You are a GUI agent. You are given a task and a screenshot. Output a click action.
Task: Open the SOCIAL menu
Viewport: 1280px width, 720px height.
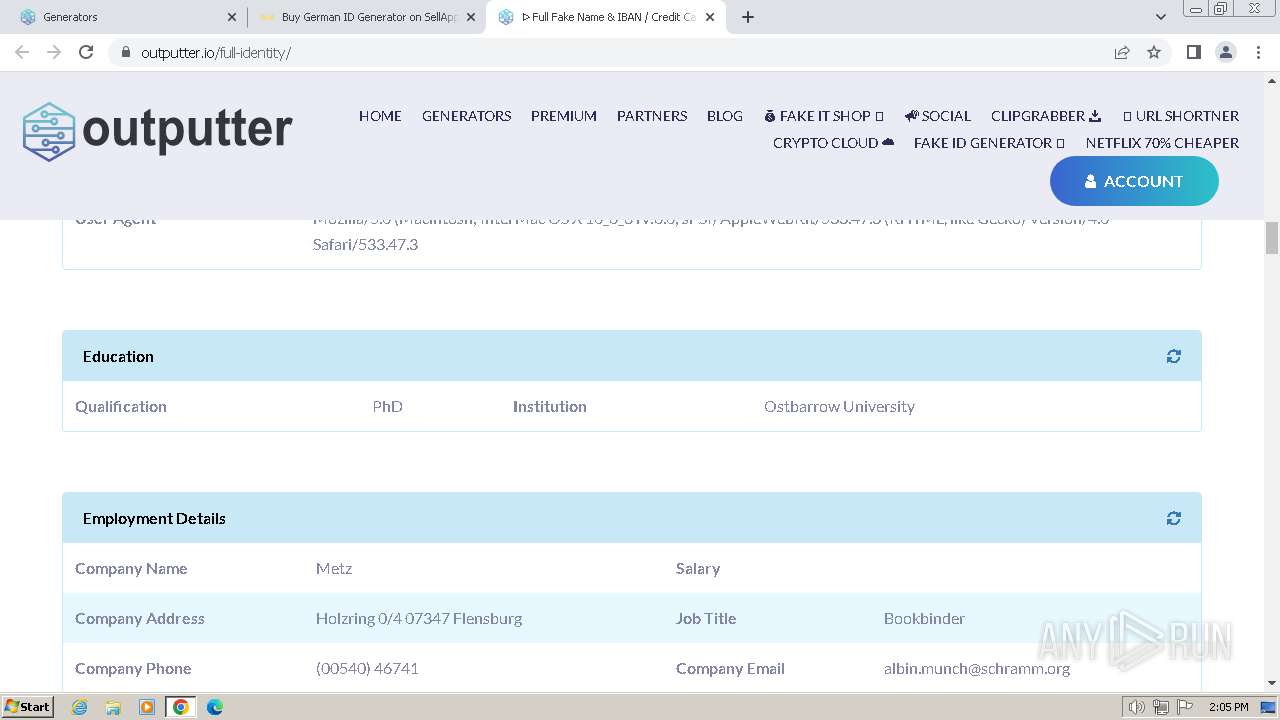click(x=938, y=116)
